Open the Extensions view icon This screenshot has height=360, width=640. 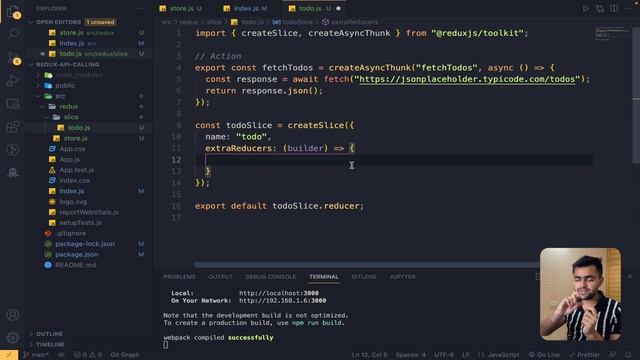click(13, 127)
